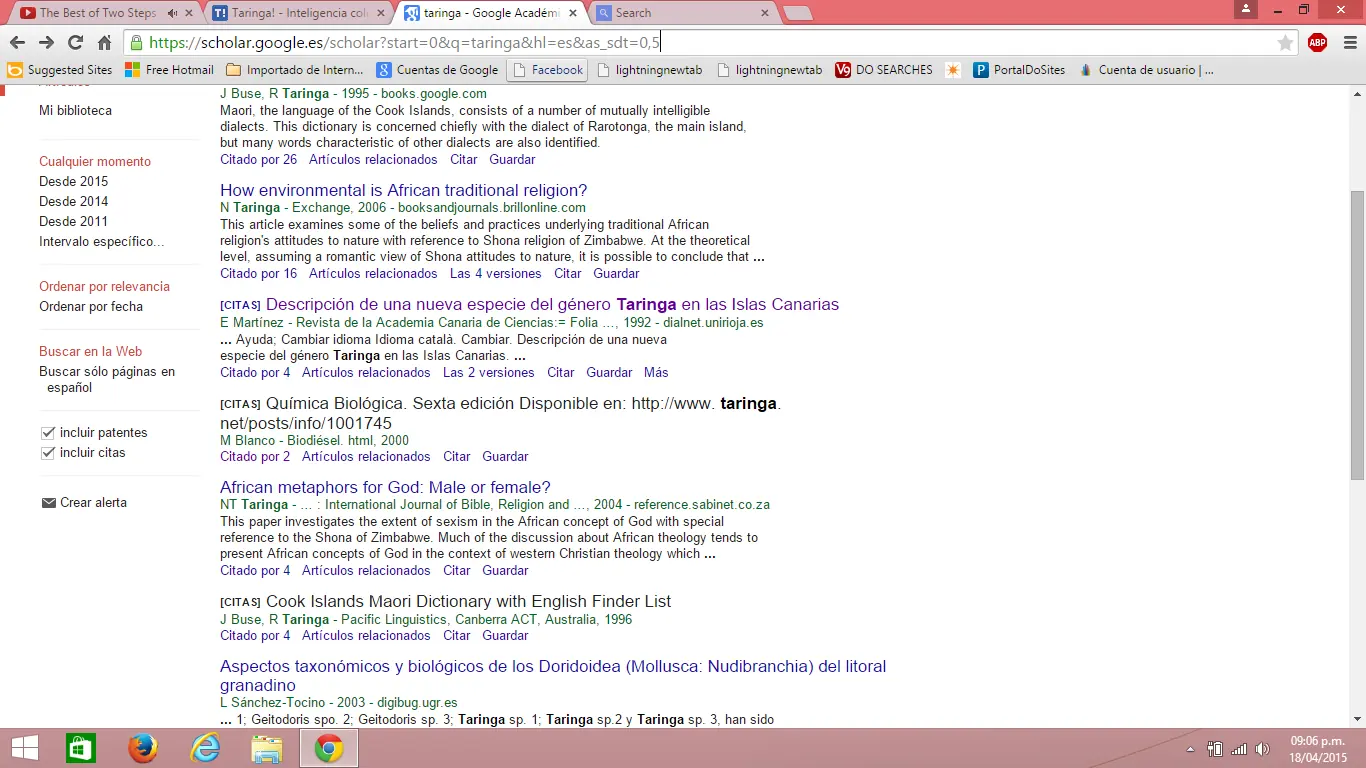1366x768 pixels.
Task: Click 'Crear alerta' with envelope icon
Action: [84, 502]
